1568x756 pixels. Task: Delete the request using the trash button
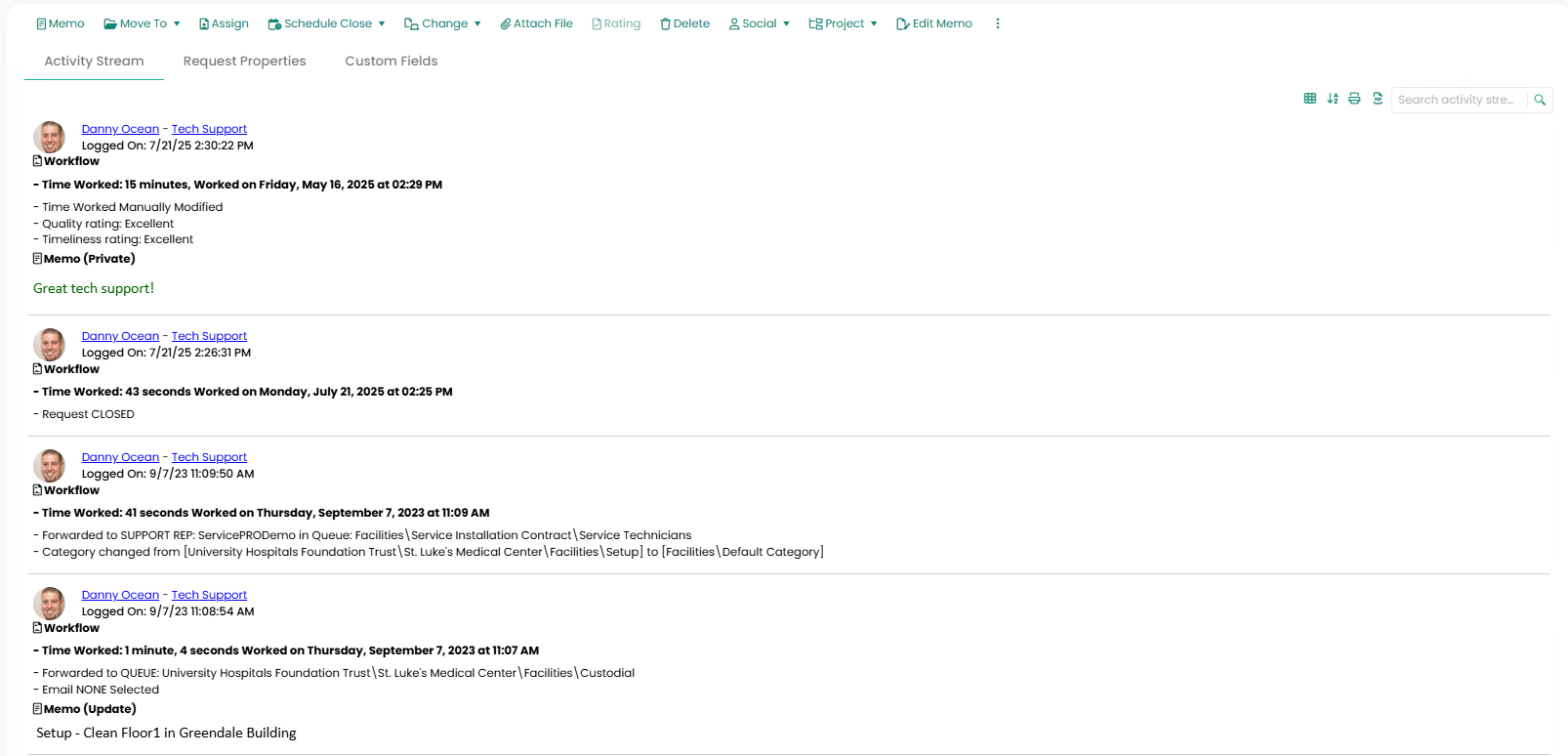[x=684, y=23]
